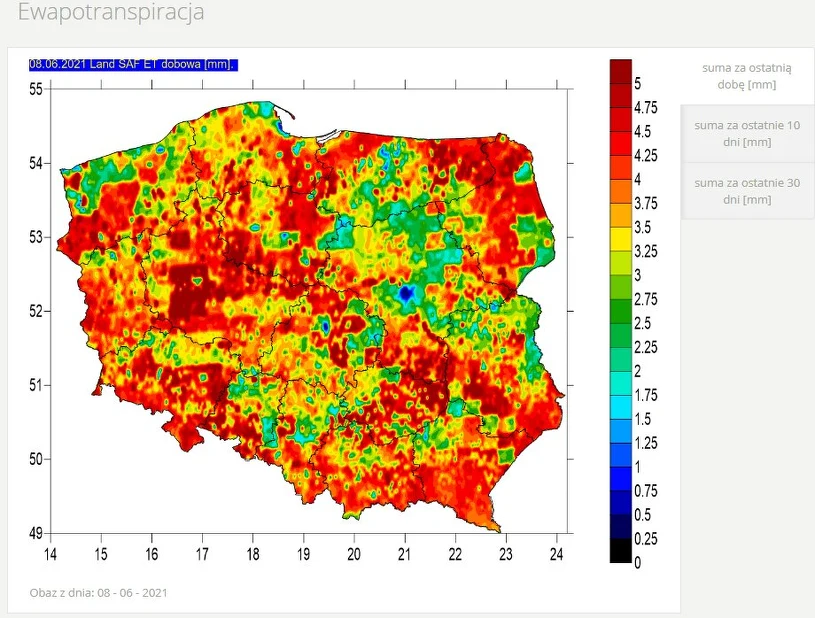Click the 'Ewapotranspiracja' page heading
The image size is (815, 618).
[111, 13]
